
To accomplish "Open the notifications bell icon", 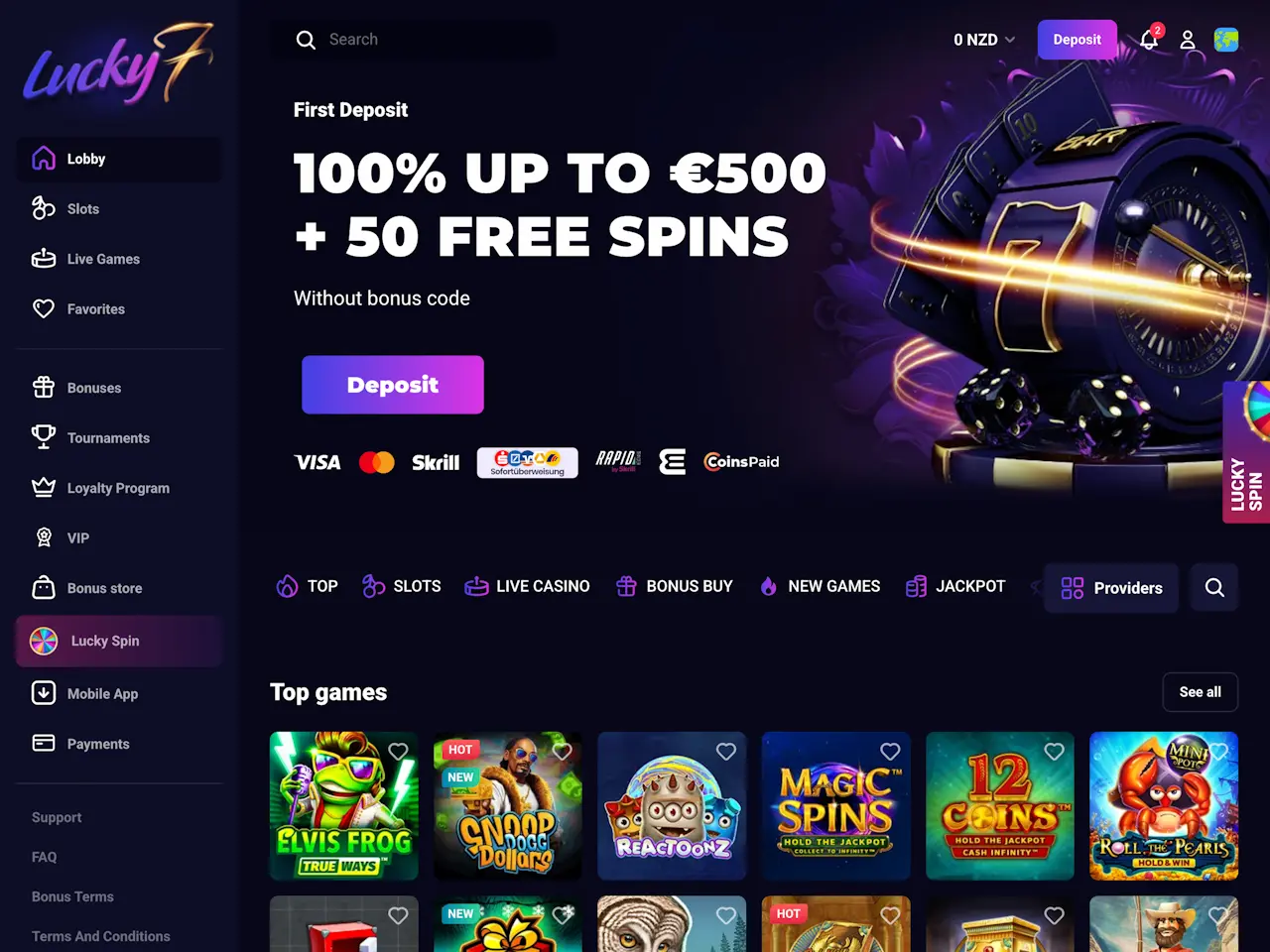I will tap(1149, 40).
